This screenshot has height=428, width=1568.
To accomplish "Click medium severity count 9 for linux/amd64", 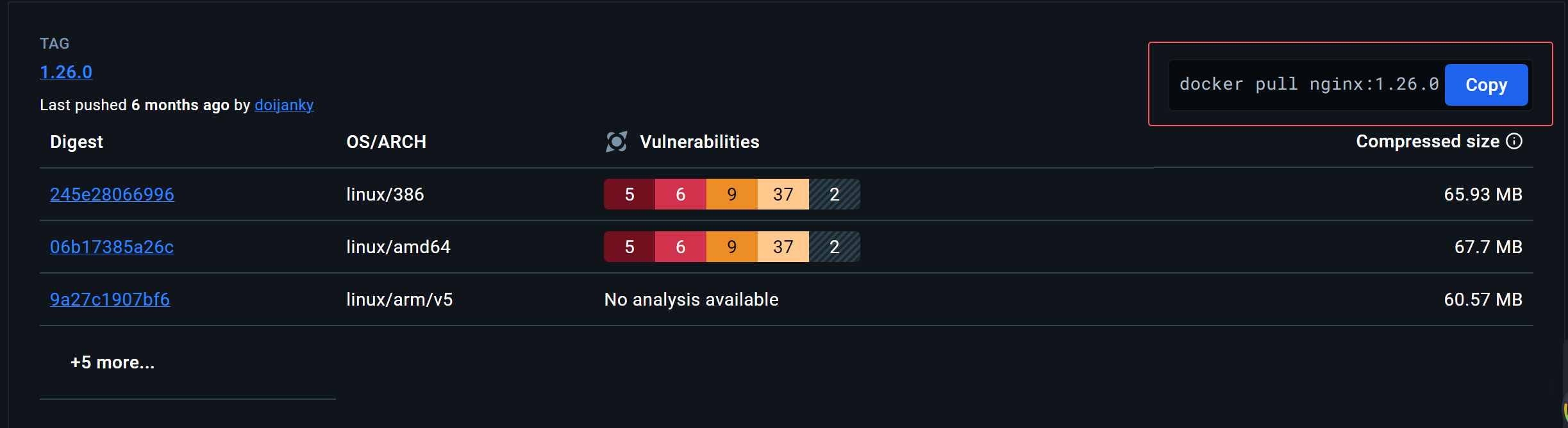I will (x=732, y=247).
